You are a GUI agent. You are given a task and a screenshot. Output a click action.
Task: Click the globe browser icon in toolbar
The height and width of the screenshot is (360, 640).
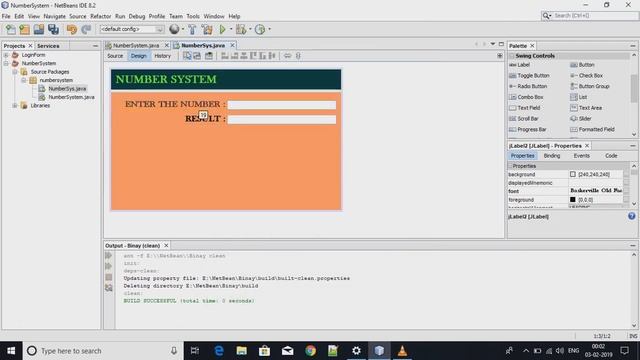coord(174,29)
